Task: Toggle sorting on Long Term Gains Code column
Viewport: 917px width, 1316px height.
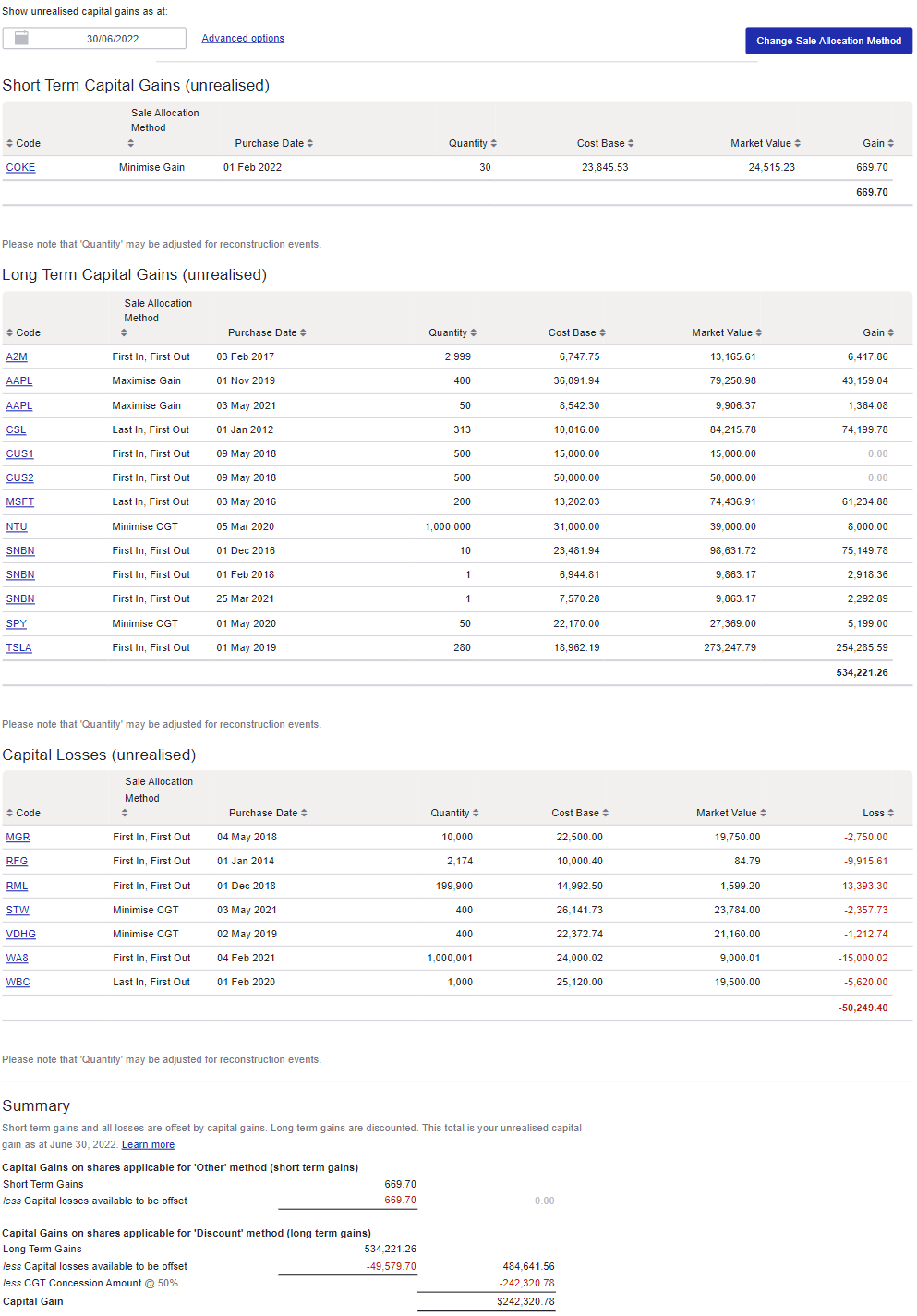Action: [x=9, y=332]
